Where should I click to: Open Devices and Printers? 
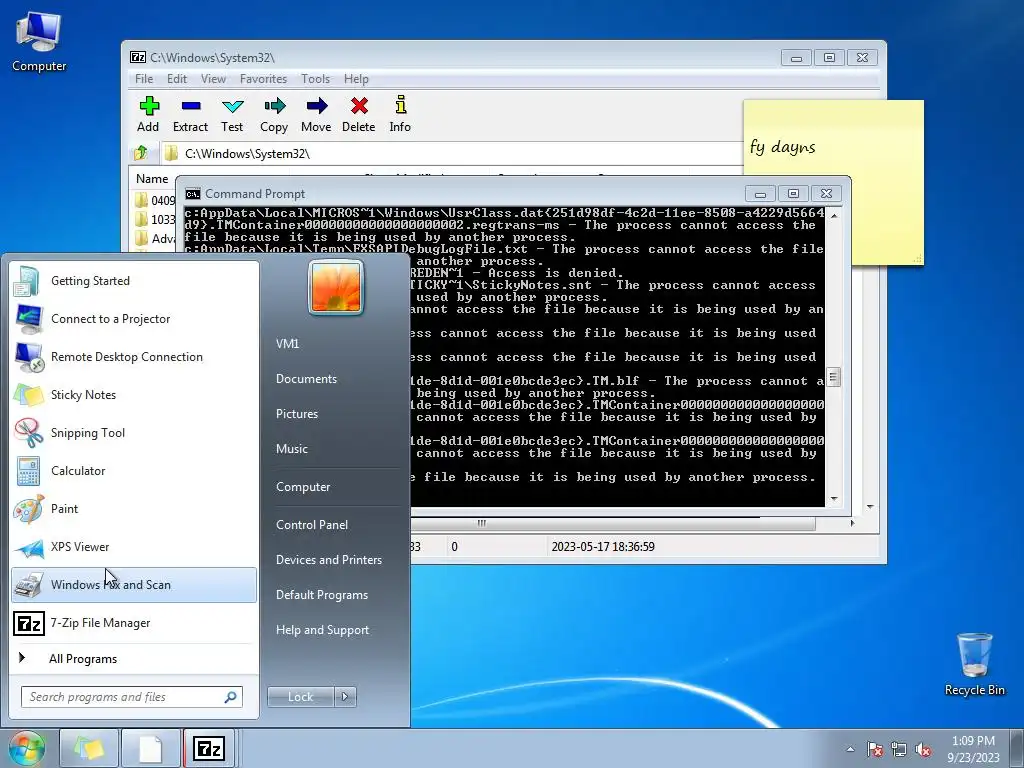click(x=329, y=560)
